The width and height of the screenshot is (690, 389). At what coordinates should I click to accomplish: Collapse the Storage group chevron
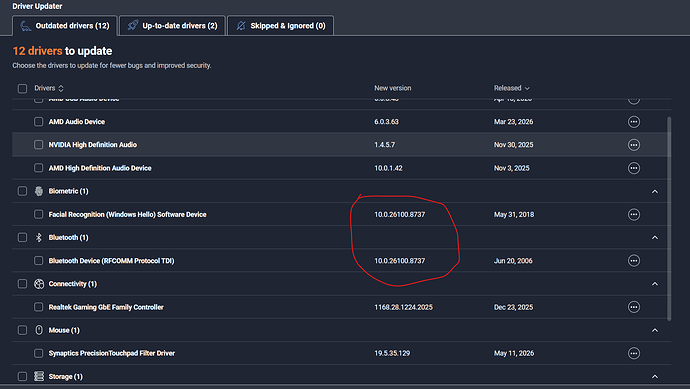[x=655, y=376]
